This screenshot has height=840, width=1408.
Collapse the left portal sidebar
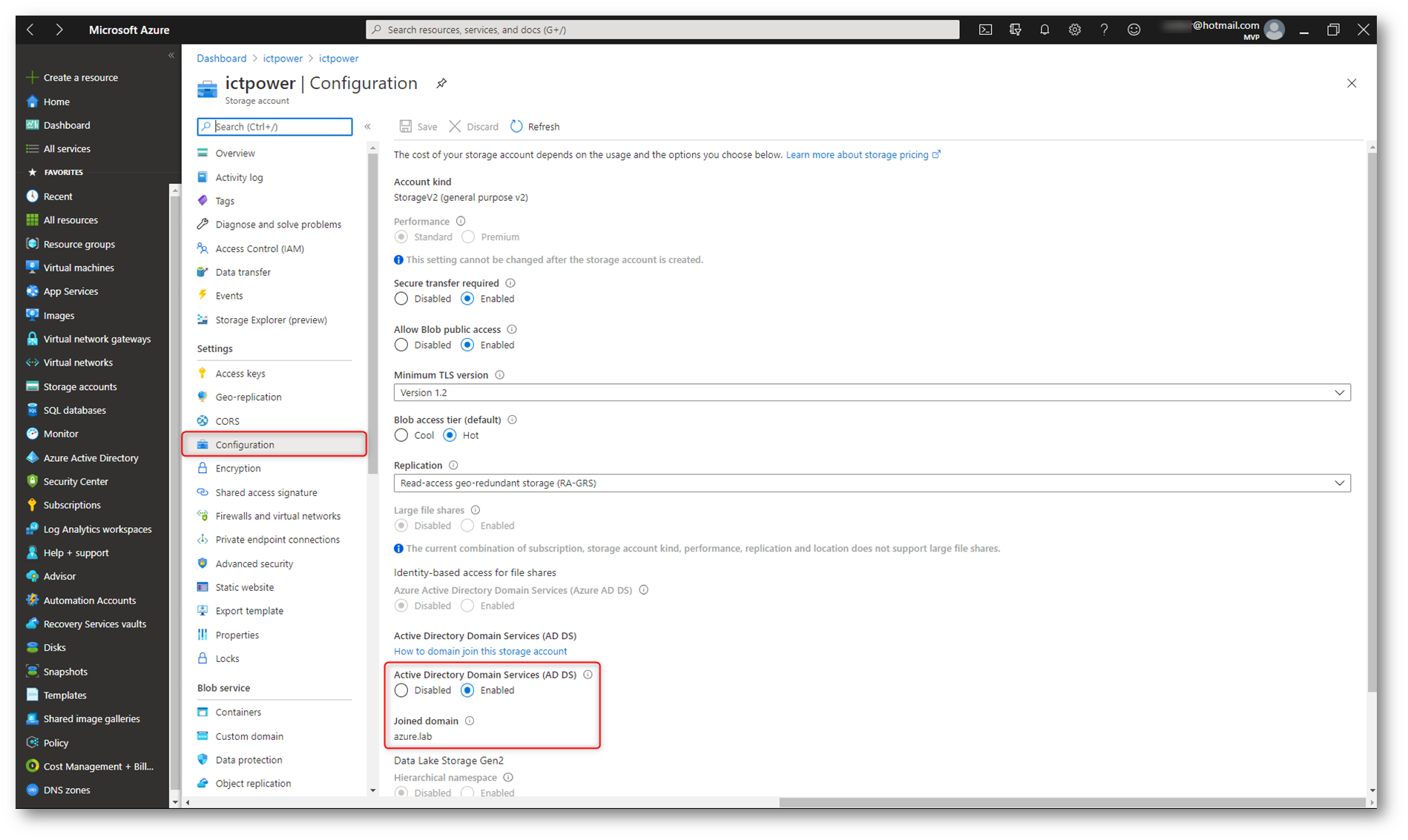point(171,56)
